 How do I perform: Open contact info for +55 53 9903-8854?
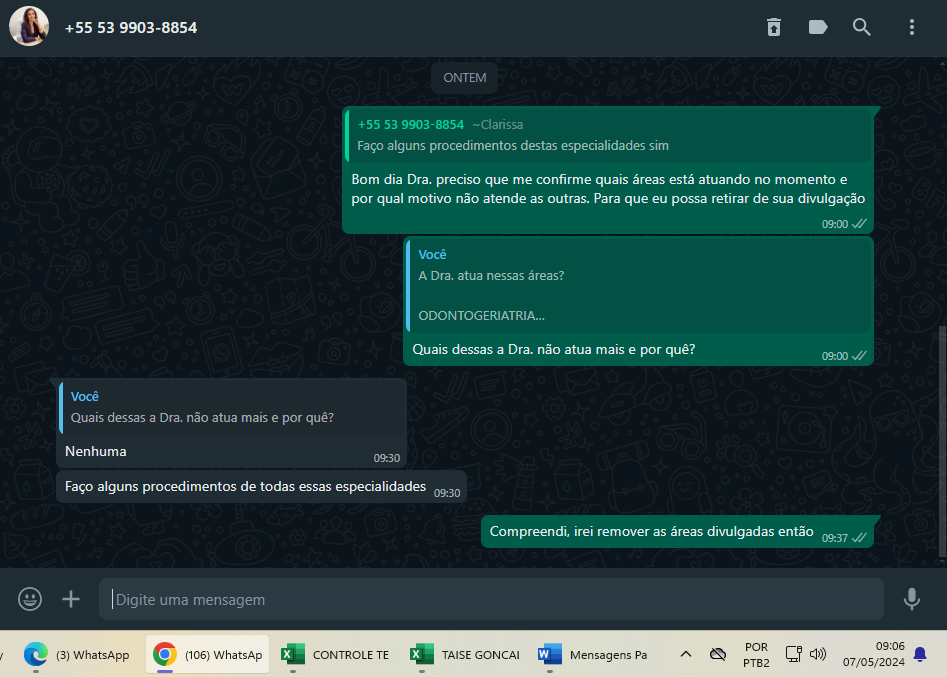(130, 28)
